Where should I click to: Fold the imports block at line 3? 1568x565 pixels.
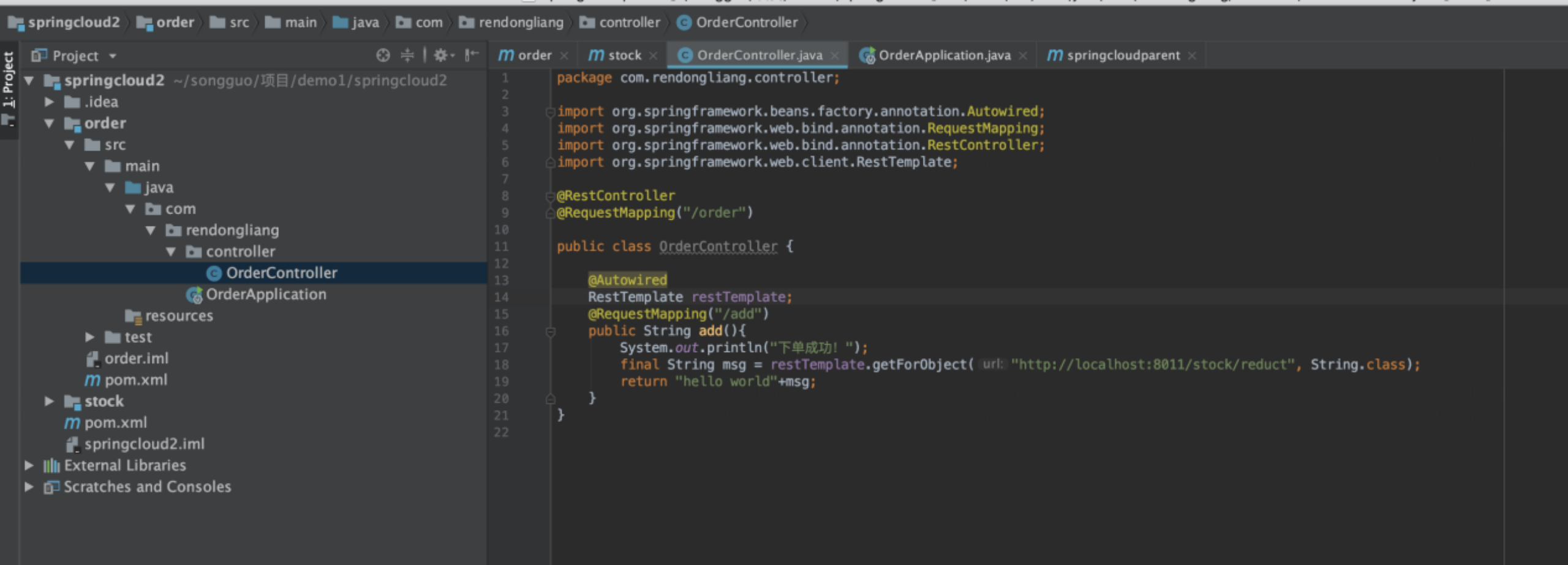550,112
